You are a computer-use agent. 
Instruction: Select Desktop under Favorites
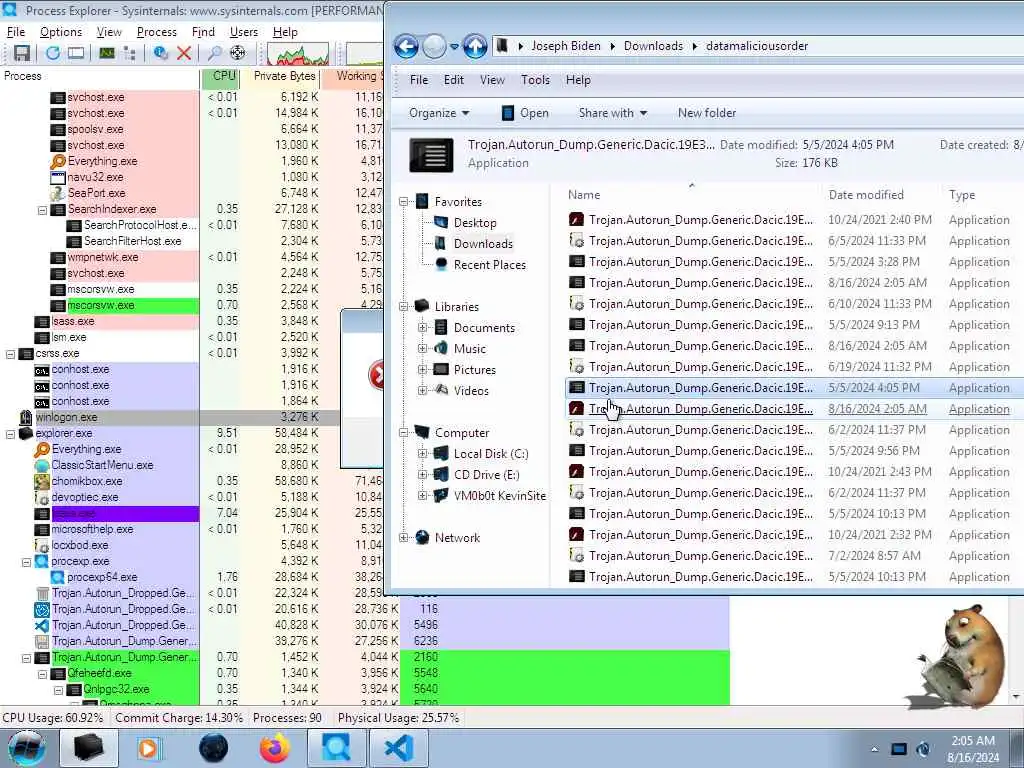coord(475,223)
